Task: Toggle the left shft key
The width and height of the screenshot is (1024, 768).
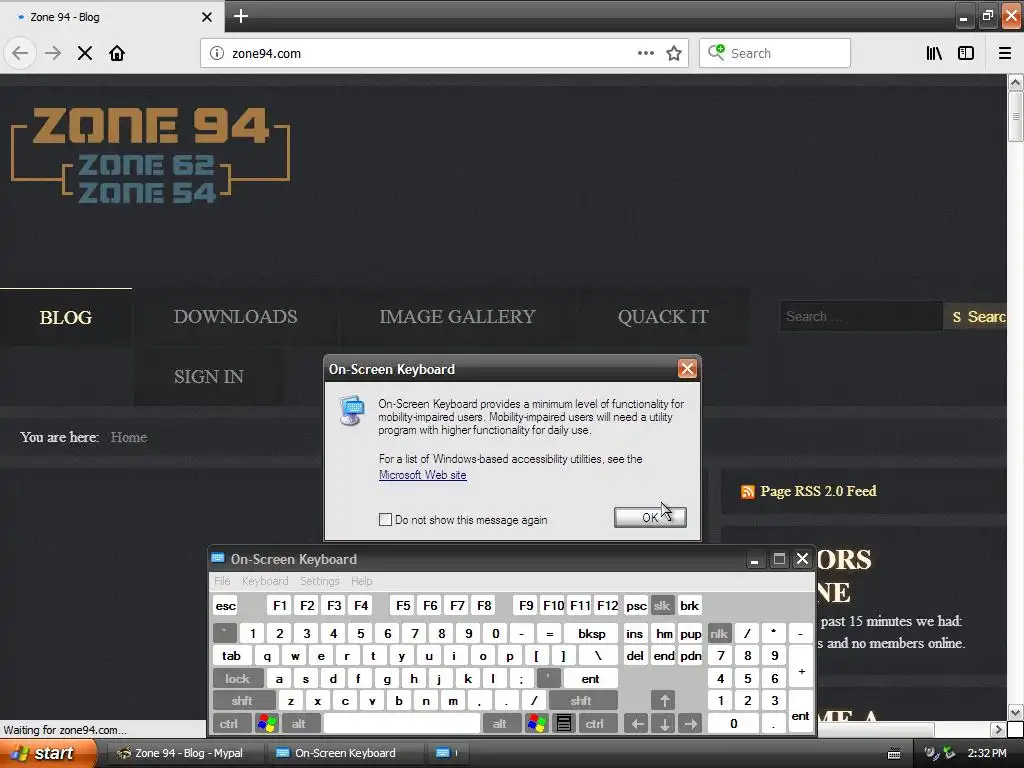Action: pos(242,701)
